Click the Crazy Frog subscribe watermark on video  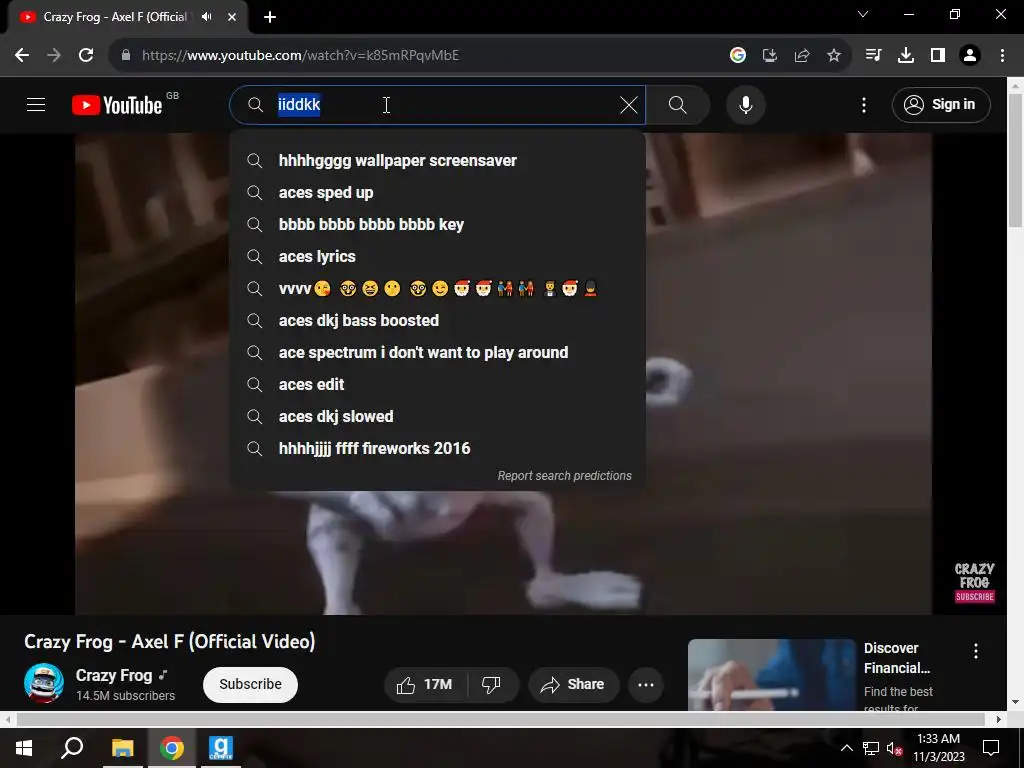click(974, 583)
